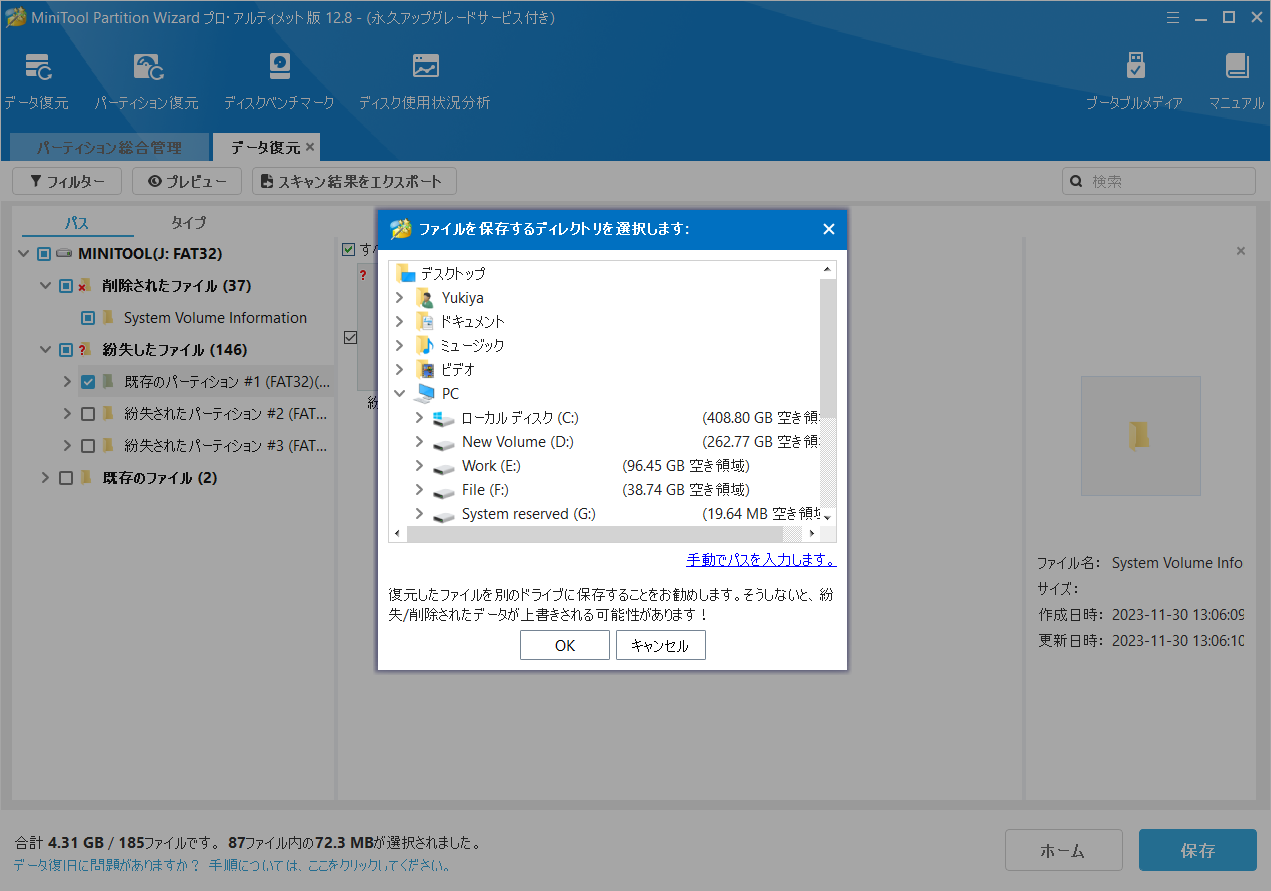Viewport: 1271px width, 891px height.
Task: Collapse the PC node in dialog
Action: point(400,394)
